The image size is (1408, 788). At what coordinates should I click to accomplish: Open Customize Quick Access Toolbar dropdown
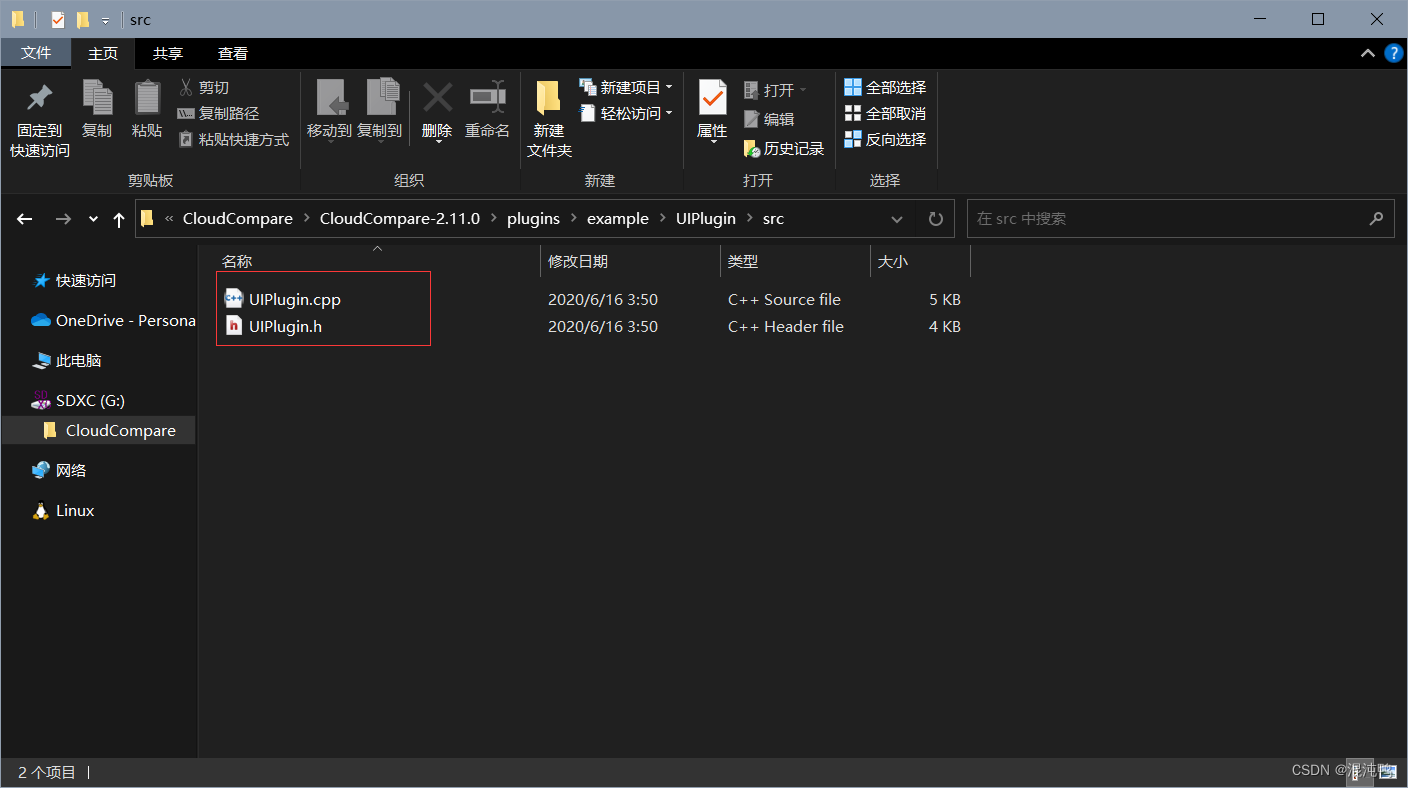[x=105, y=20]
